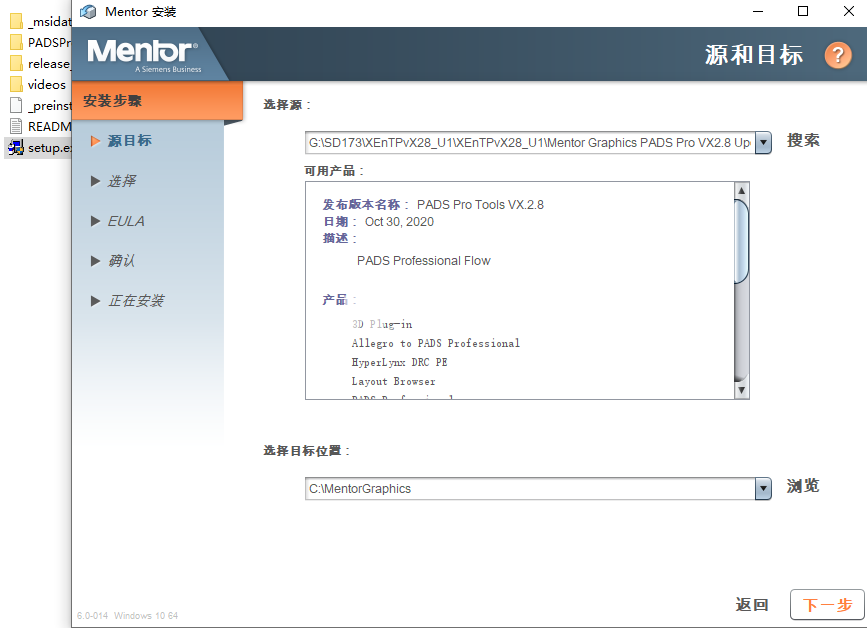Click the Mentor installer title bar icon

[88, 12]
